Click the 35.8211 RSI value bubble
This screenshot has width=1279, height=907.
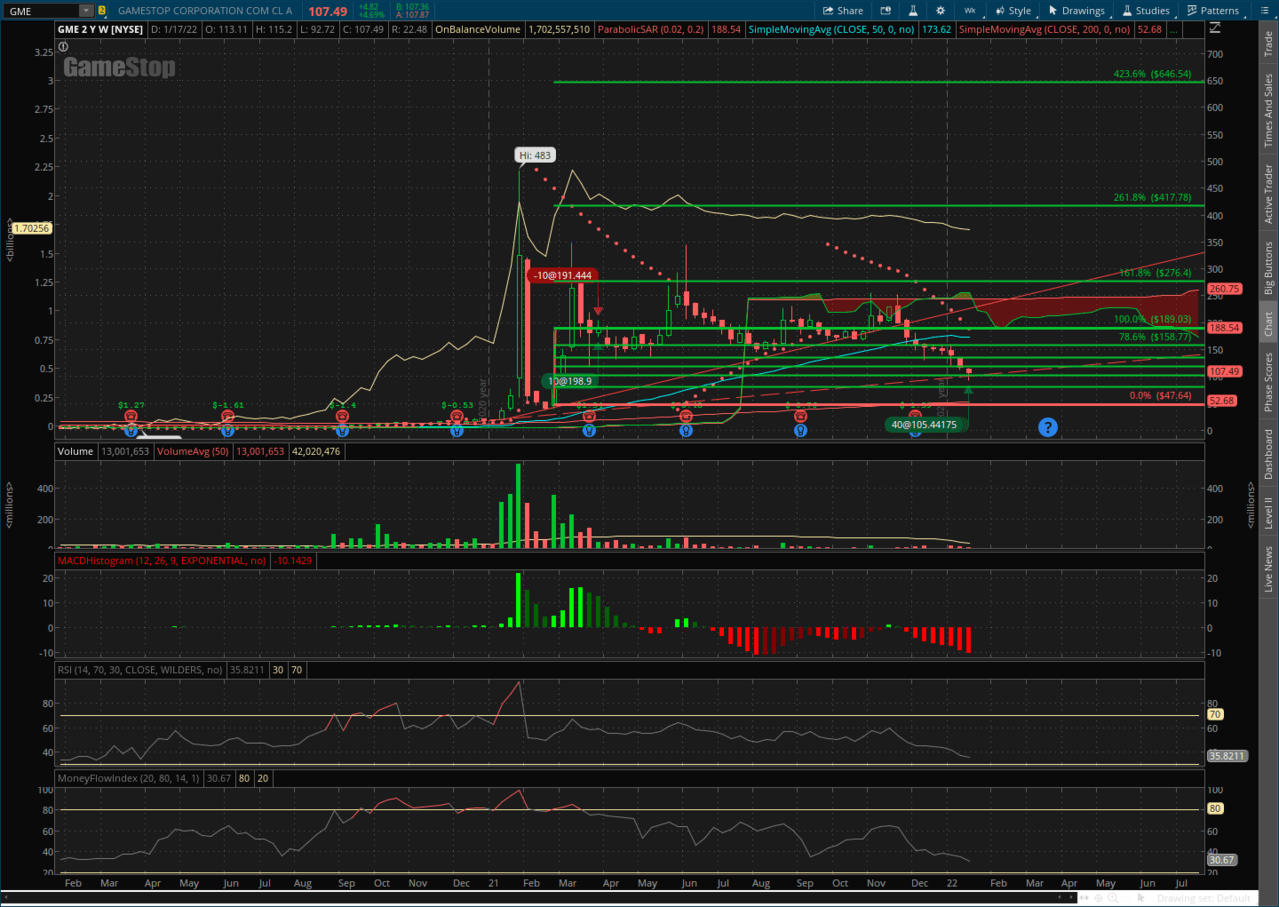[1226, 756]
